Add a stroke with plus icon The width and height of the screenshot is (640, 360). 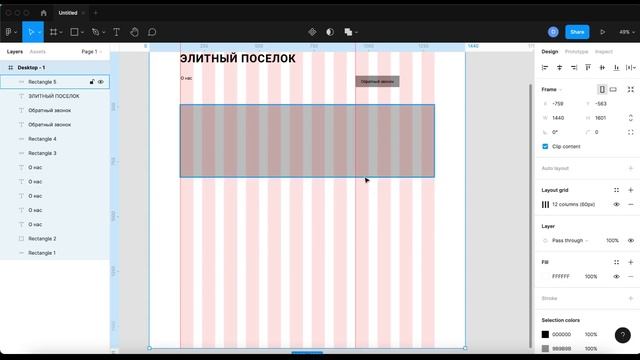(x=631, y=298)
